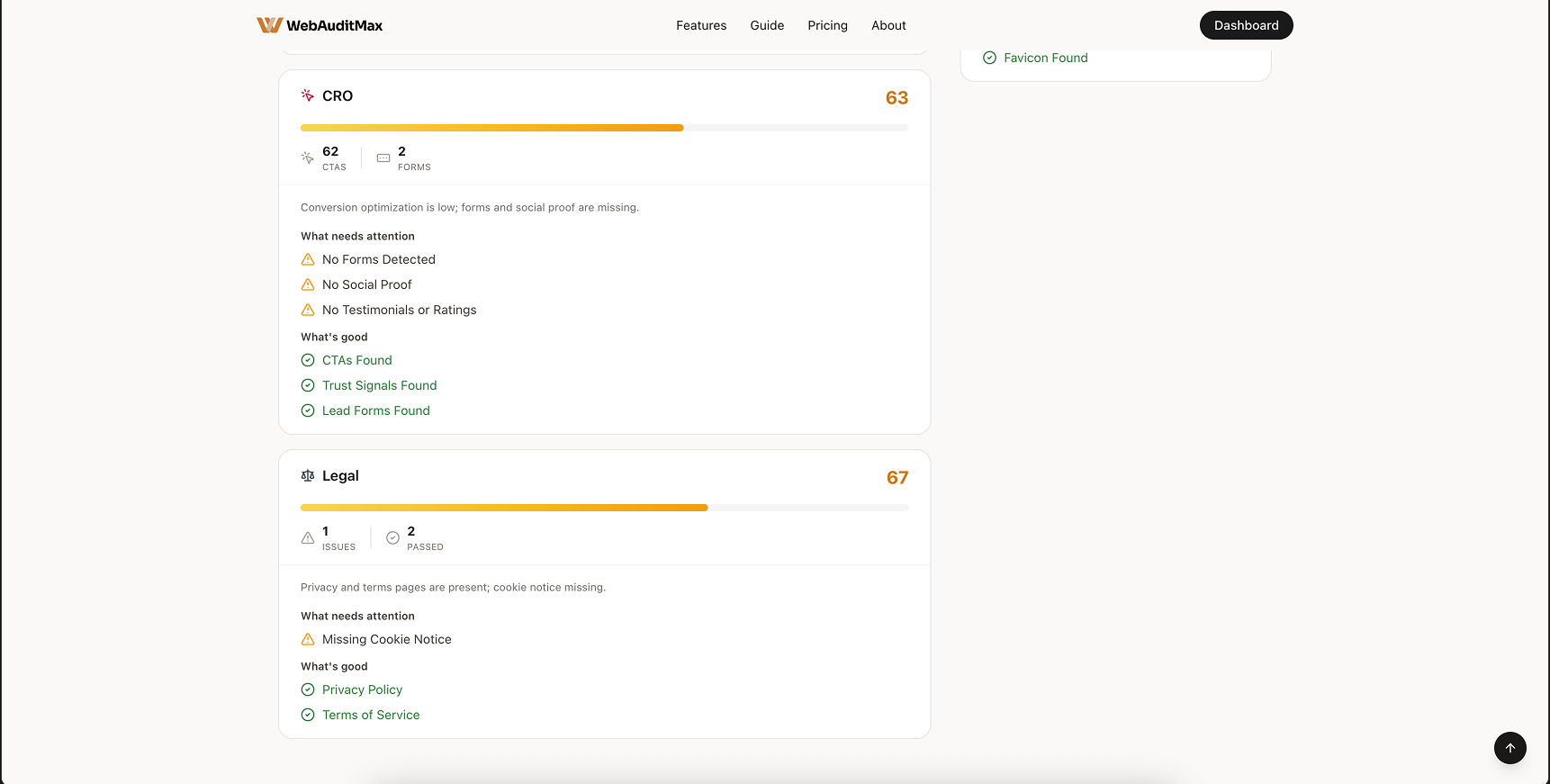1550x784 pixels.
Task: Click CRO's What needs attention heading
Action: coord(357,236)
